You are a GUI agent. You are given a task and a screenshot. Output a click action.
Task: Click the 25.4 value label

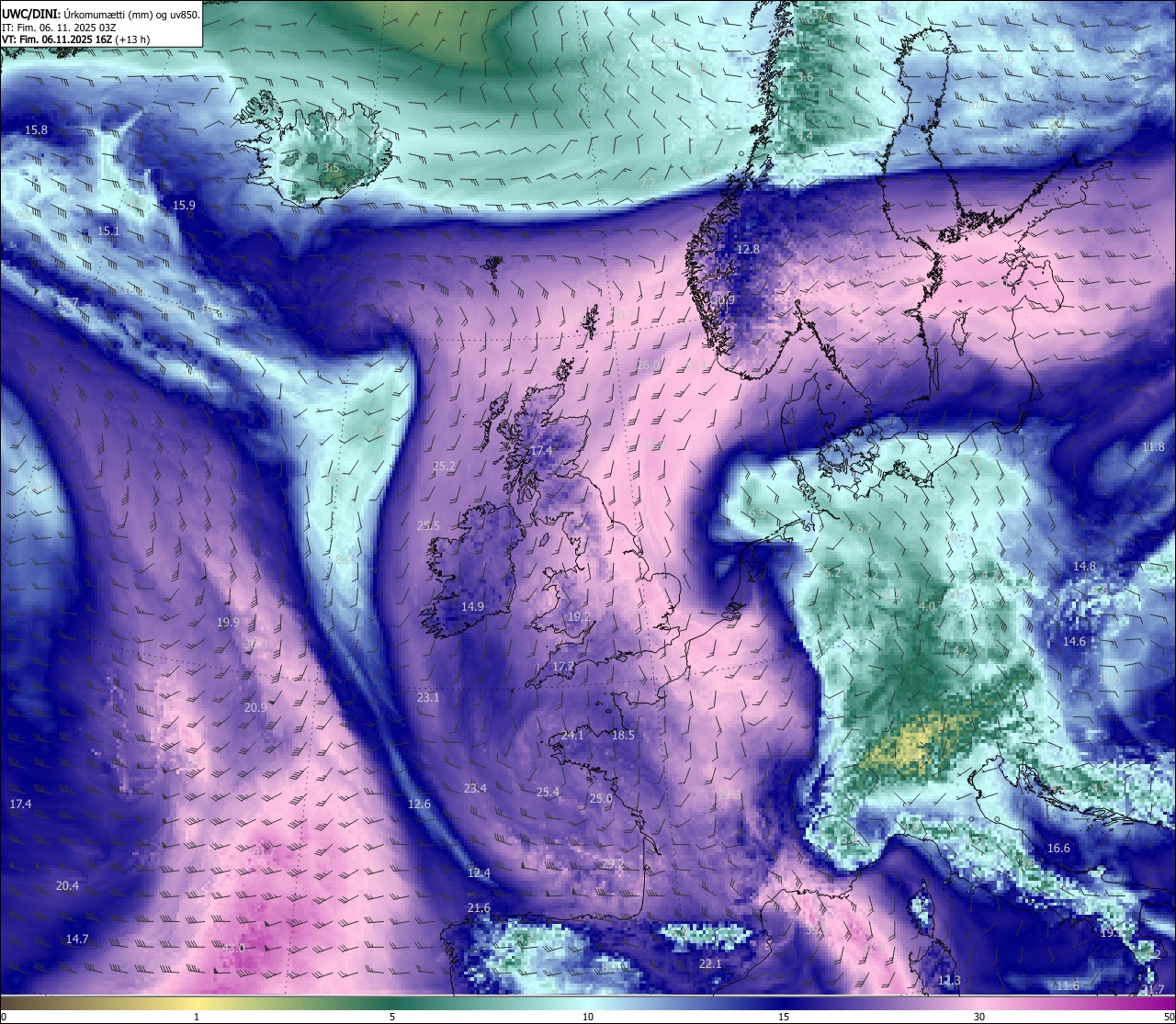tap(548, 793)
